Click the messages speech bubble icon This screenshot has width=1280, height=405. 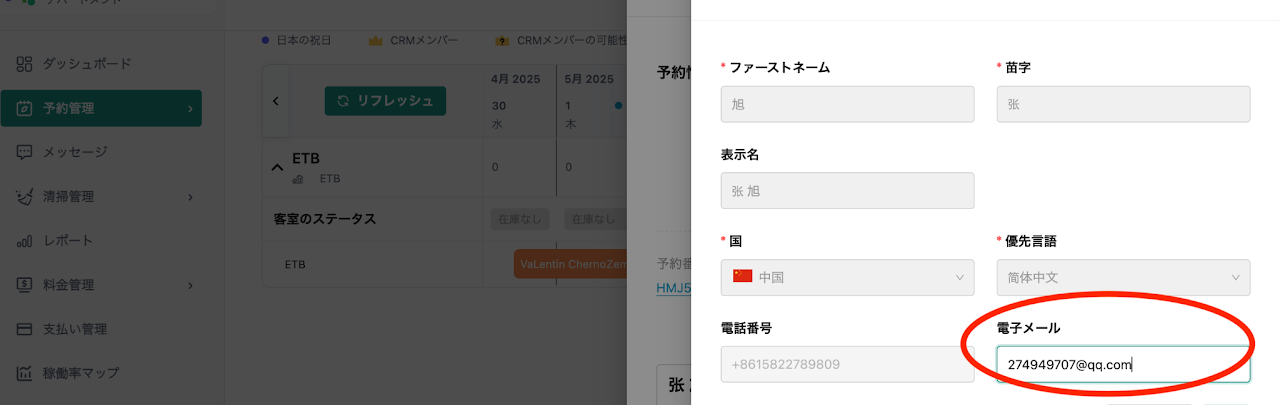[25, 152]
